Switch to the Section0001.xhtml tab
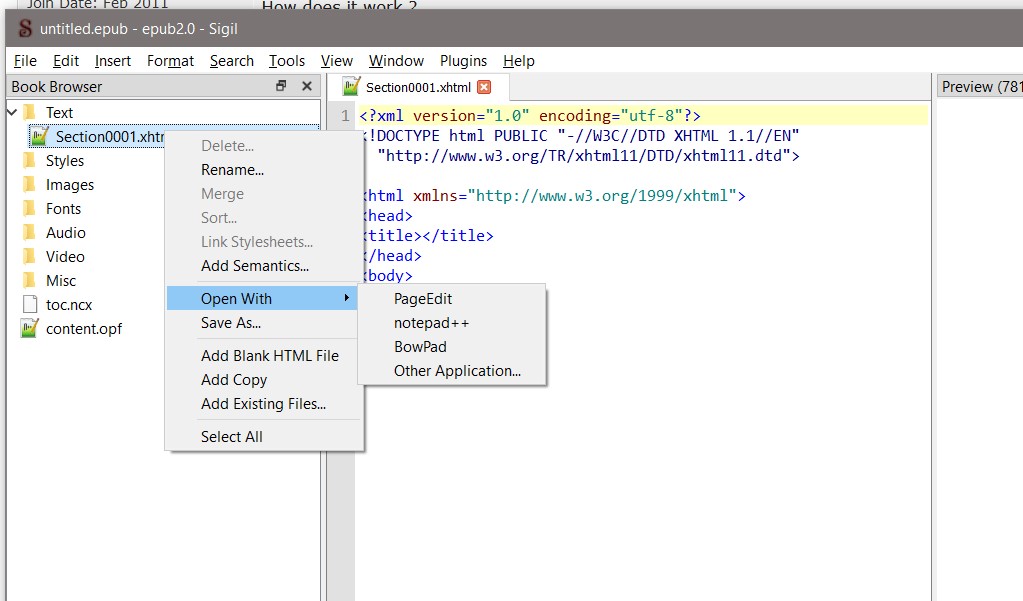The image size is (1023, 601). click(x=418, y=87)
